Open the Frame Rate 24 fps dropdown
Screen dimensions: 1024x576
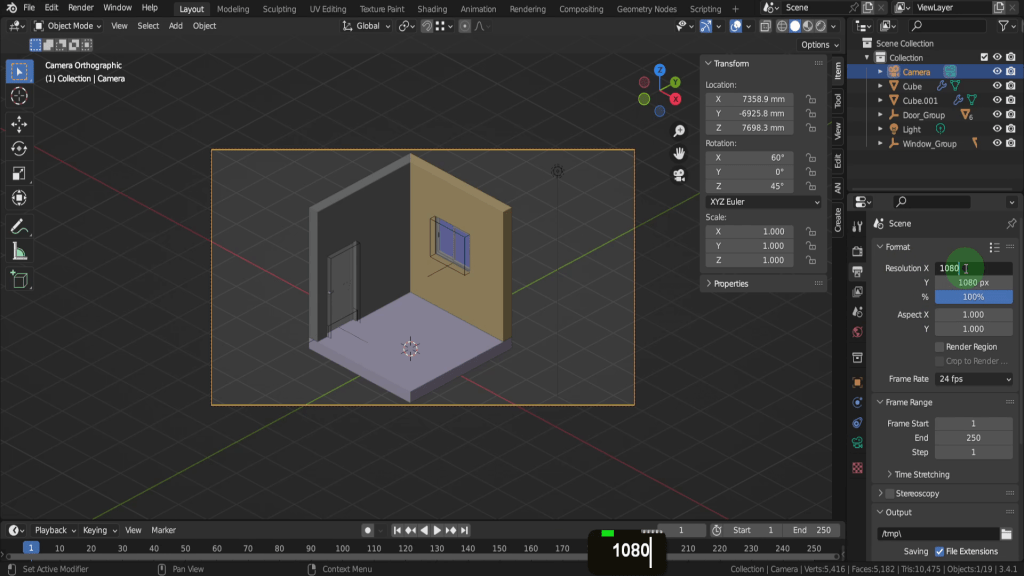pyautogui.click(x=974, y=379)
